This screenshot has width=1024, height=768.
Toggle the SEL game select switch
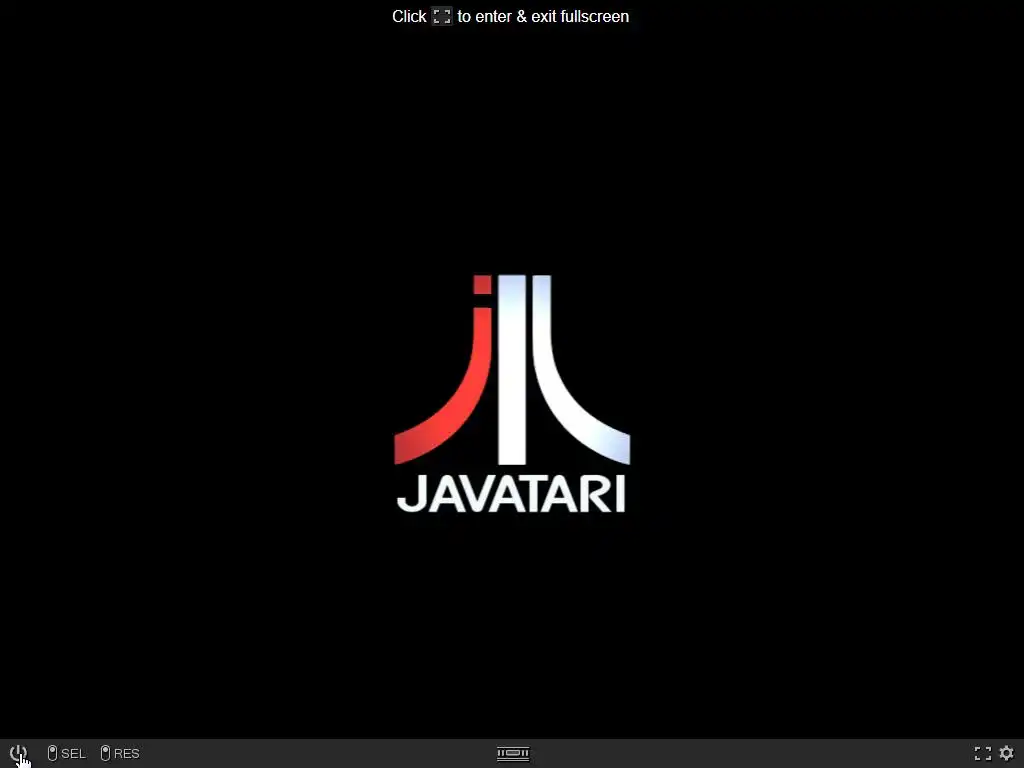coord(67,753)
